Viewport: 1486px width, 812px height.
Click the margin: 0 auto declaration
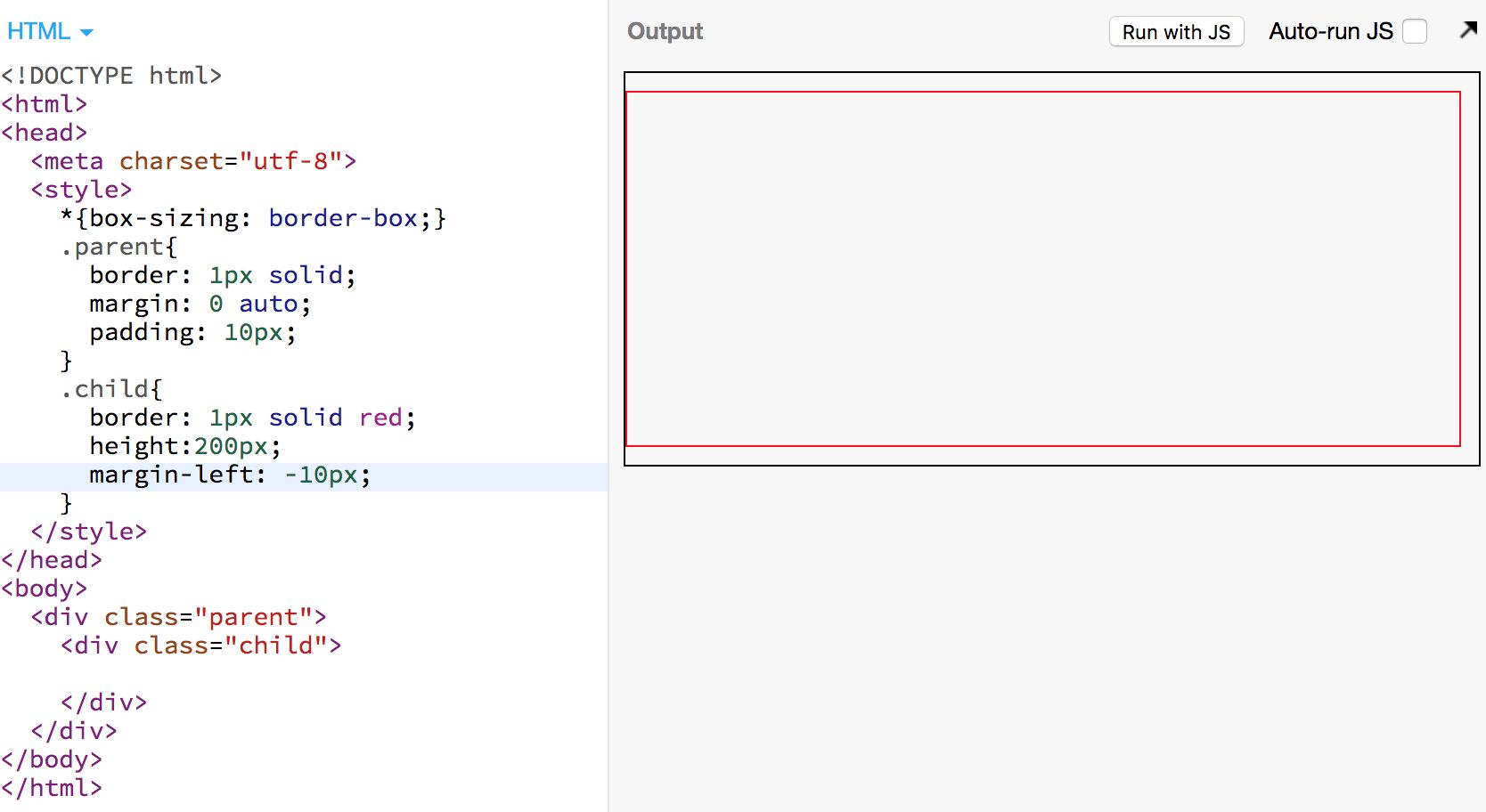[x=200, y=304]
